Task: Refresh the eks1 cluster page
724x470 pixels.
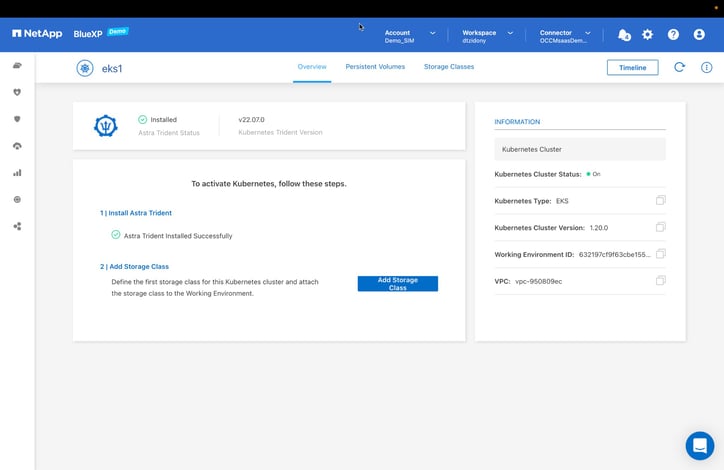Action: tap(679, 68)
